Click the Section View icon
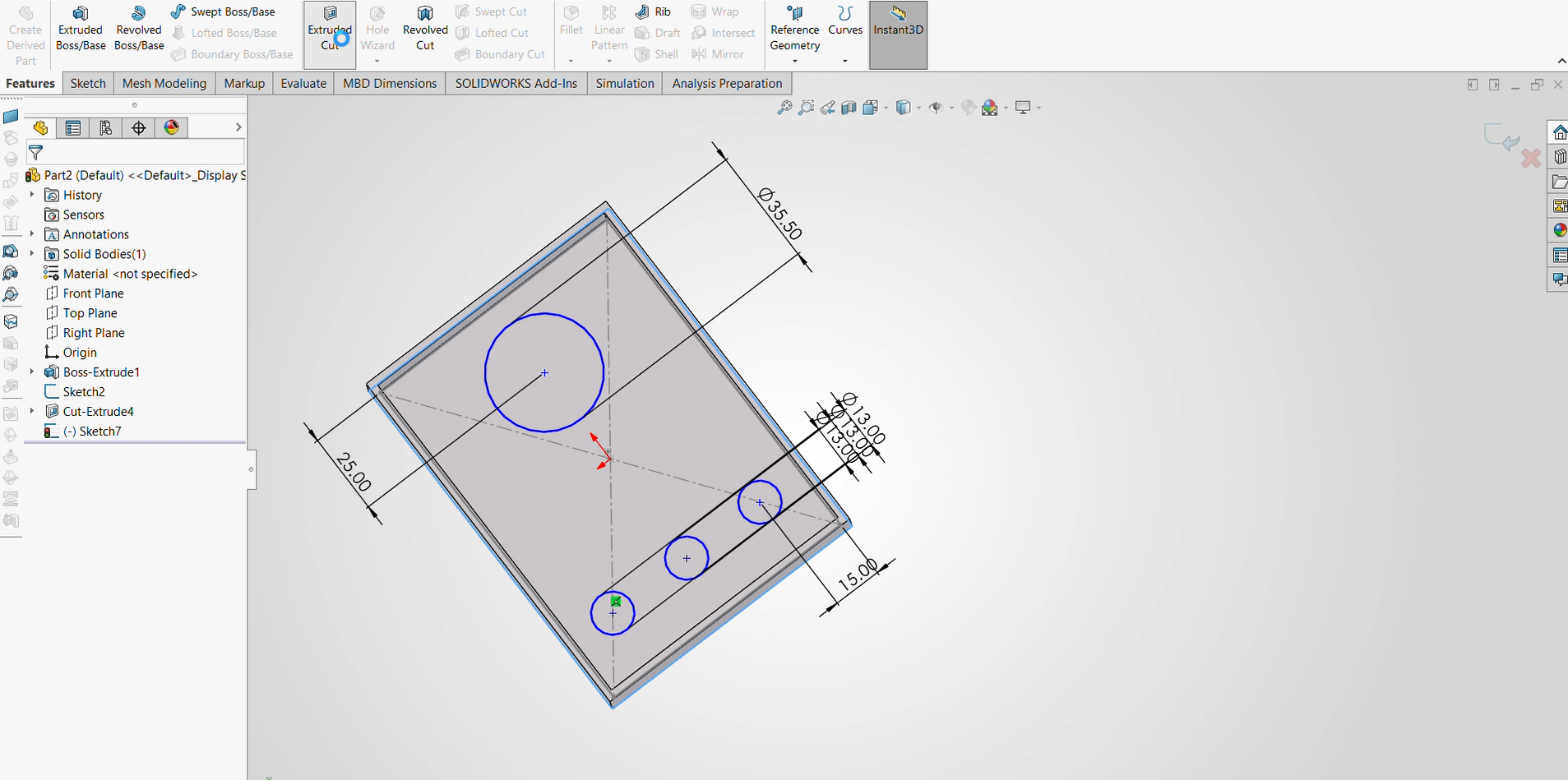 849,108
